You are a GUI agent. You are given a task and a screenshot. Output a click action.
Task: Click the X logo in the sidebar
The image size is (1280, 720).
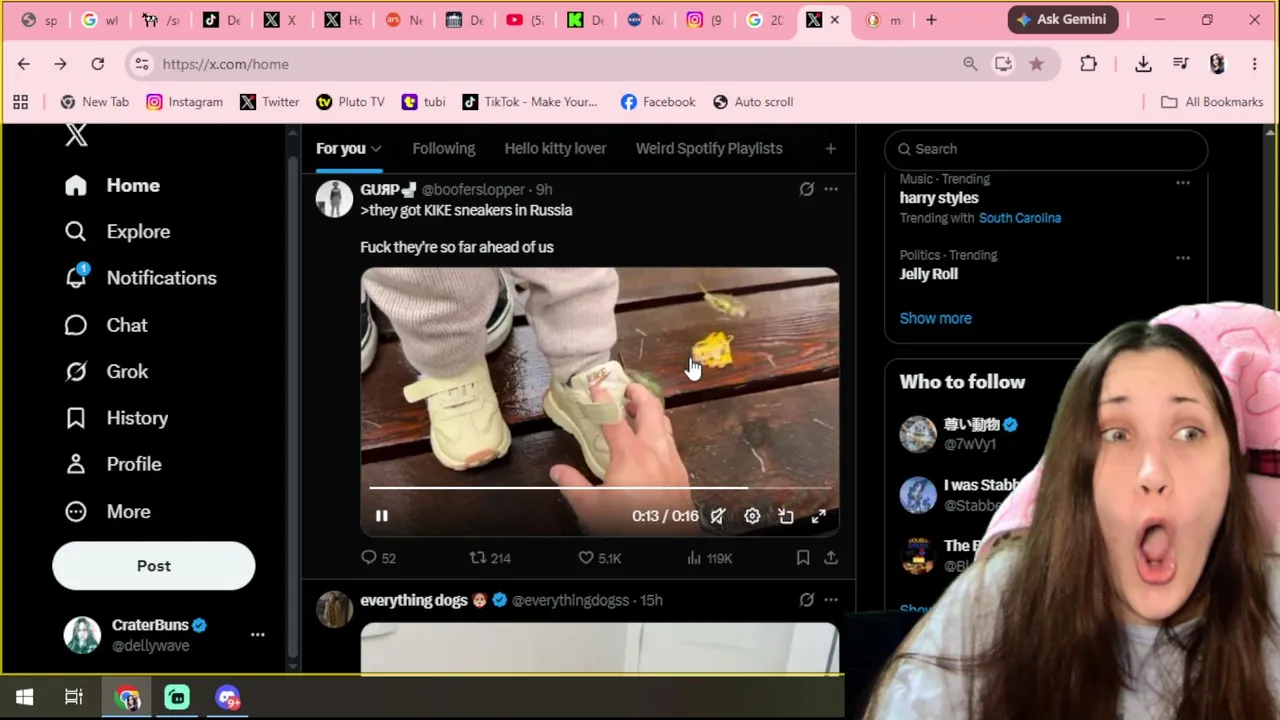[x=76, y=136]
